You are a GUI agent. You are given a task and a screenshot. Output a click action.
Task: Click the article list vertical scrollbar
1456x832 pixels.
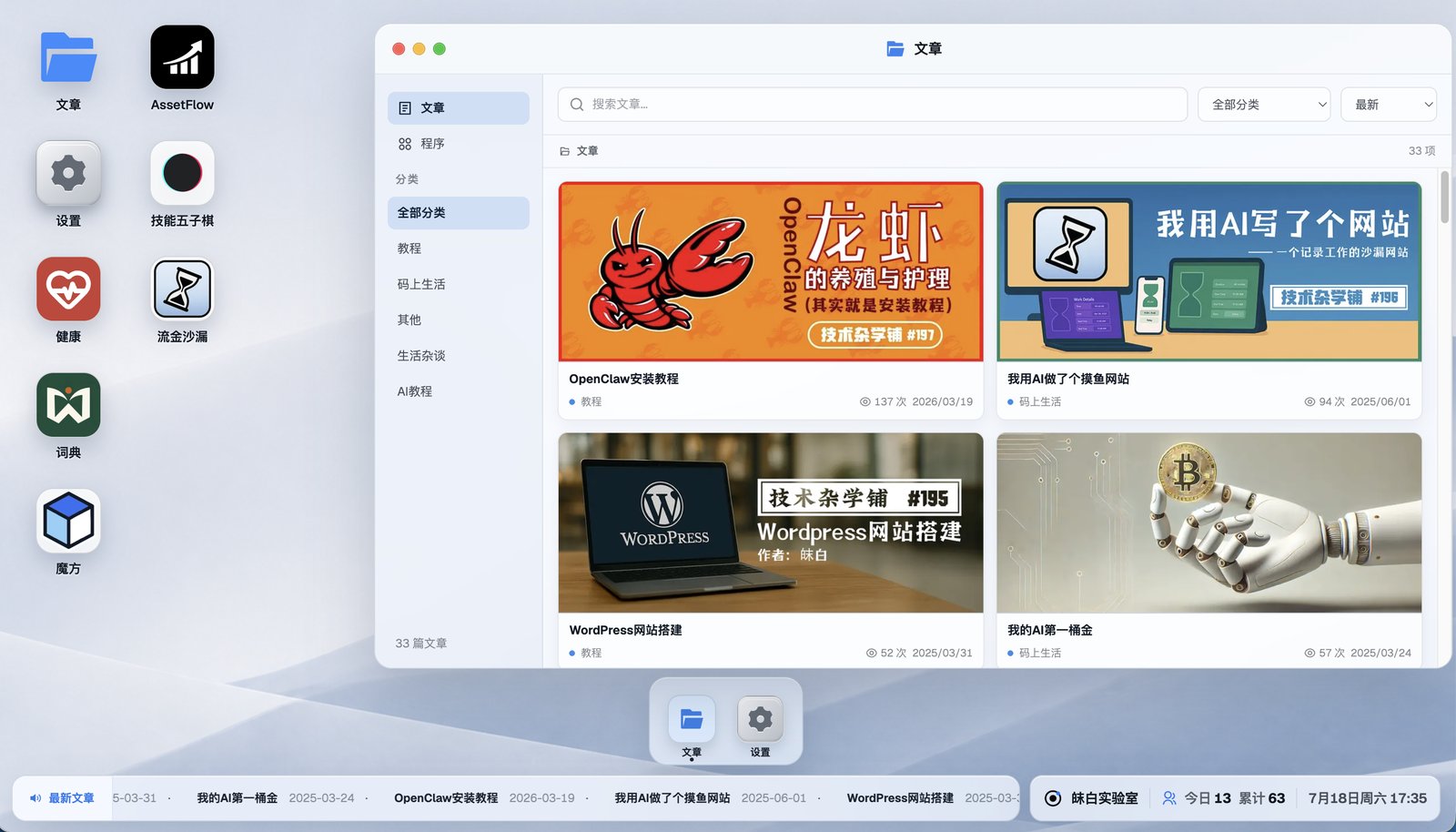(x=1445, y=197)
